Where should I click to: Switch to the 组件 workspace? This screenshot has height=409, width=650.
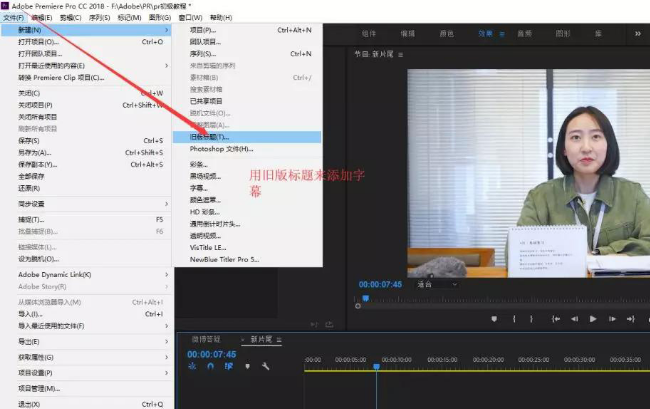(x=369, y=34)
